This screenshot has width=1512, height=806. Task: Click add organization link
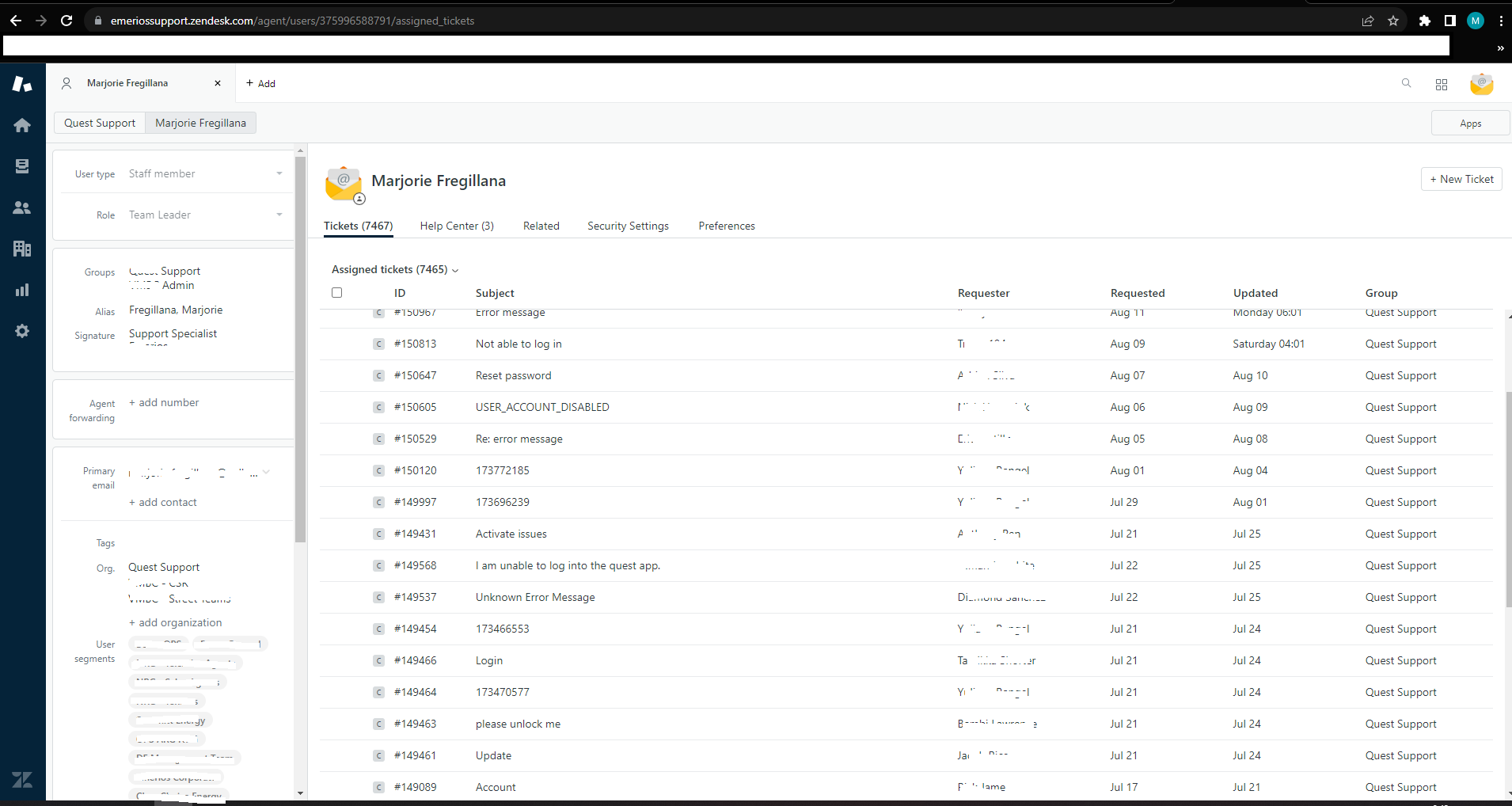(176, 622)
